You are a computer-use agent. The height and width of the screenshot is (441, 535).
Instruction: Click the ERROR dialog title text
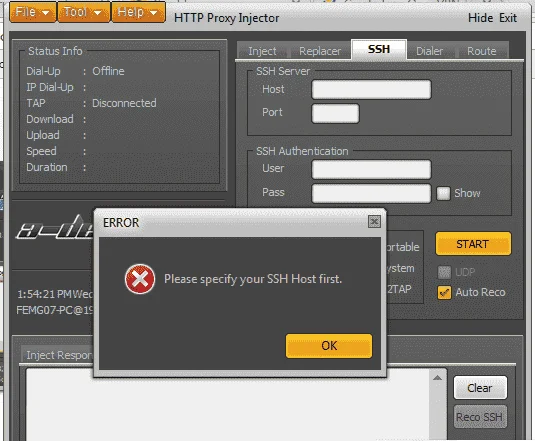coord(121,223)
